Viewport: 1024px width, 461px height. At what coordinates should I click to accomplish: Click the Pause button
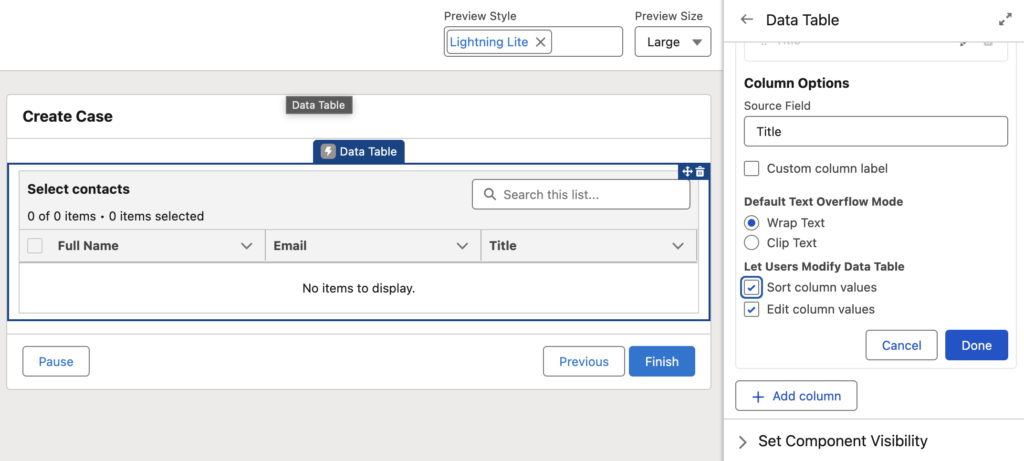pos(56,362)
